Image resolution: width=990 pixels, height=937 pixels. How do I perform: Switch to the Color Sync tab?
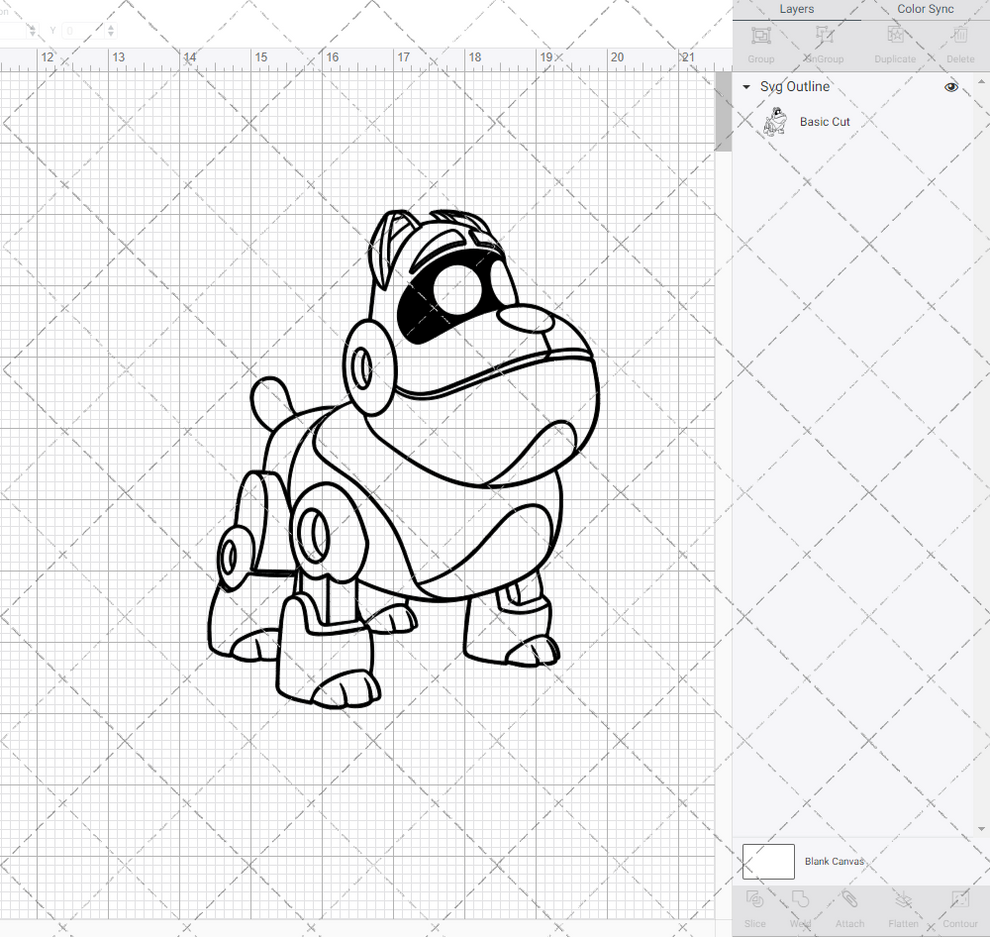coord(925,9)
